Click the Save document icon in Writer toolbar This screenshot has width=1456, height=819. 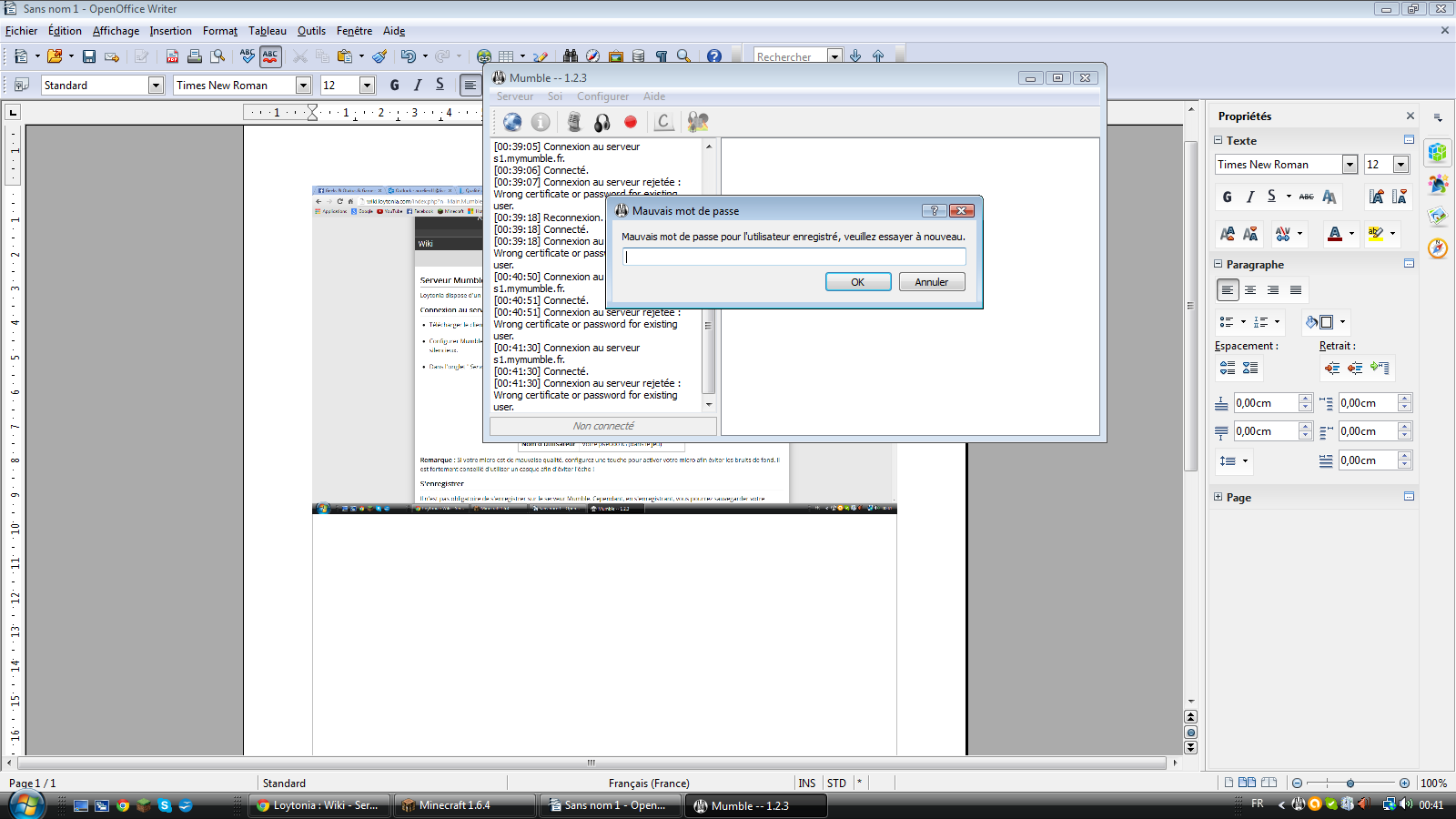pos(89,56)
